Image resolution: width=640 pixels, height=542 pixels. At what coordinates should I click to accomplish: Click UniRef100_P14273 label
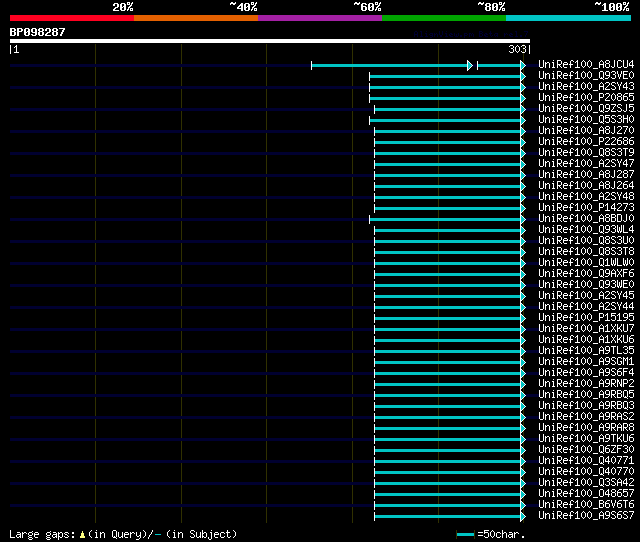[x=586, y=208]
